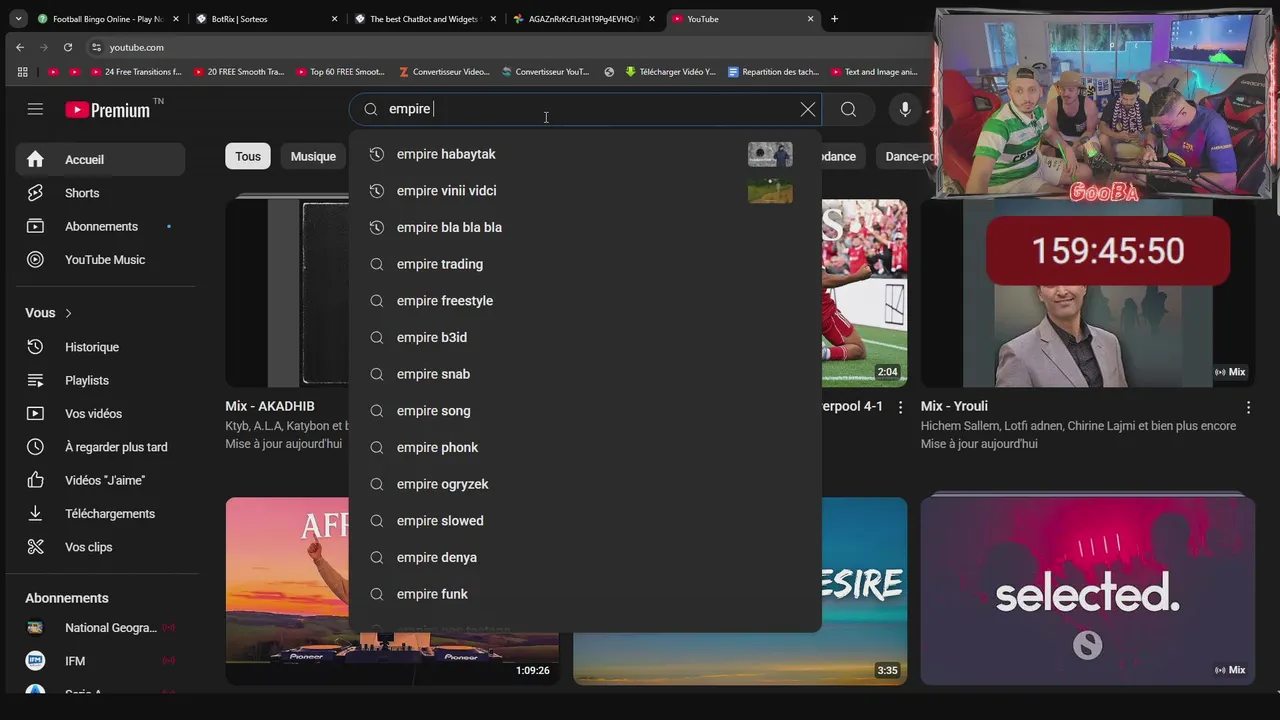Open Vos clips in sidebar
Image resolution: width=1280 pixels, height=720 pixels.
(x=100, y=547)
